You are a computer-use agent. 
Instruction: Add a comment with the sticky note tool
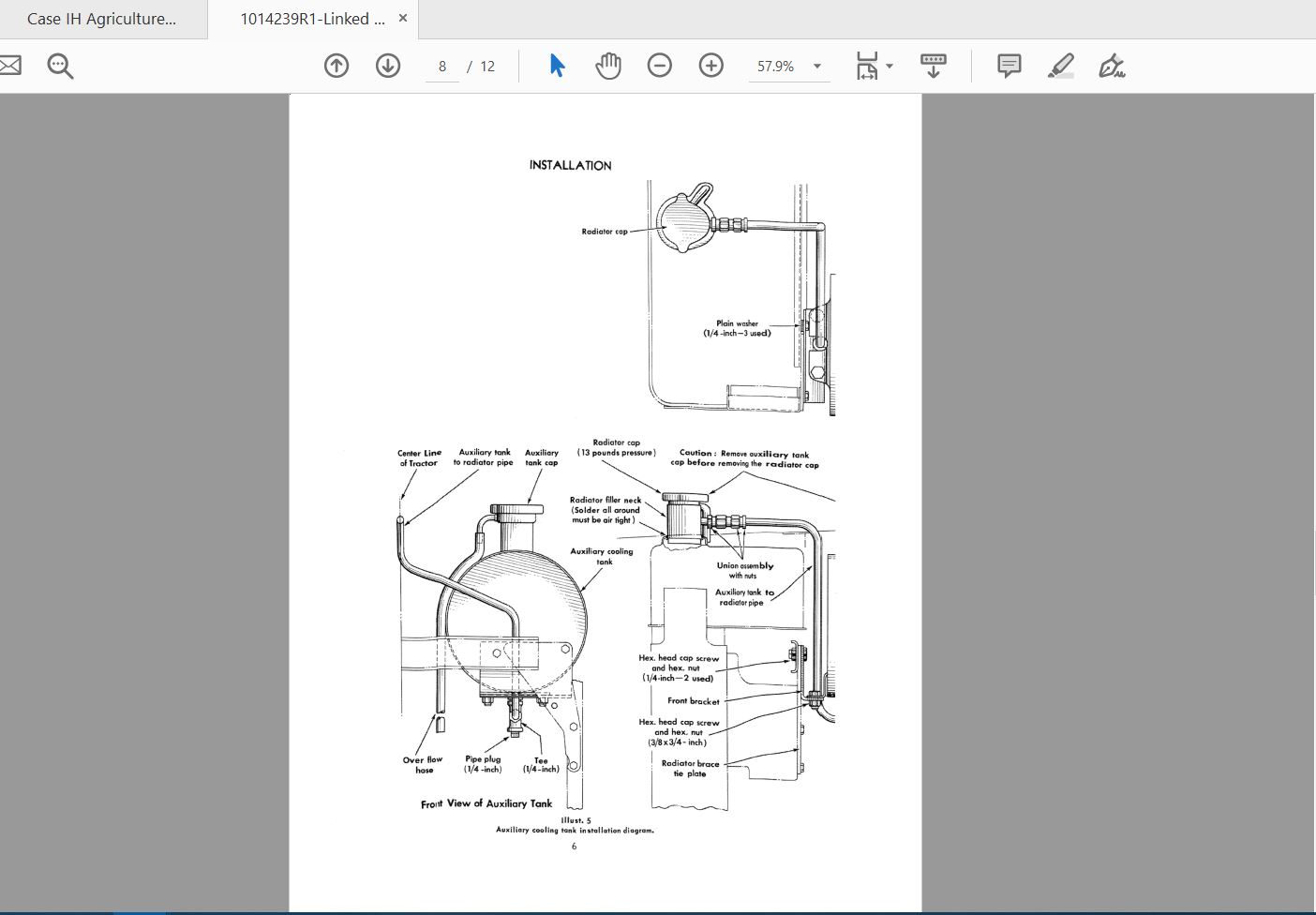(x=1009, y=66)
